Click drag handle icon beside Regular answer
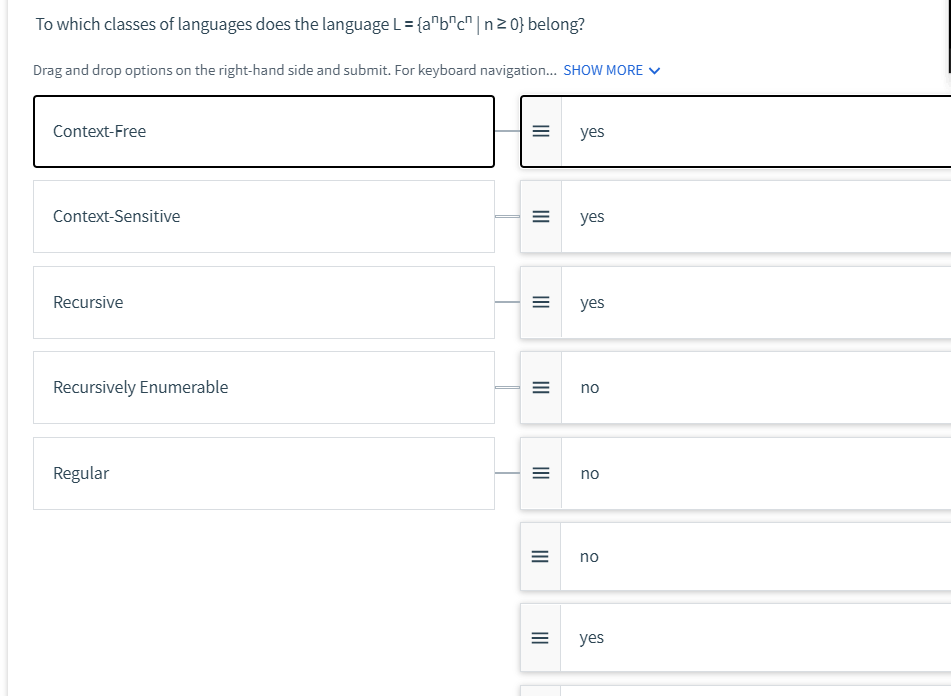 click(x=540, y=473)
